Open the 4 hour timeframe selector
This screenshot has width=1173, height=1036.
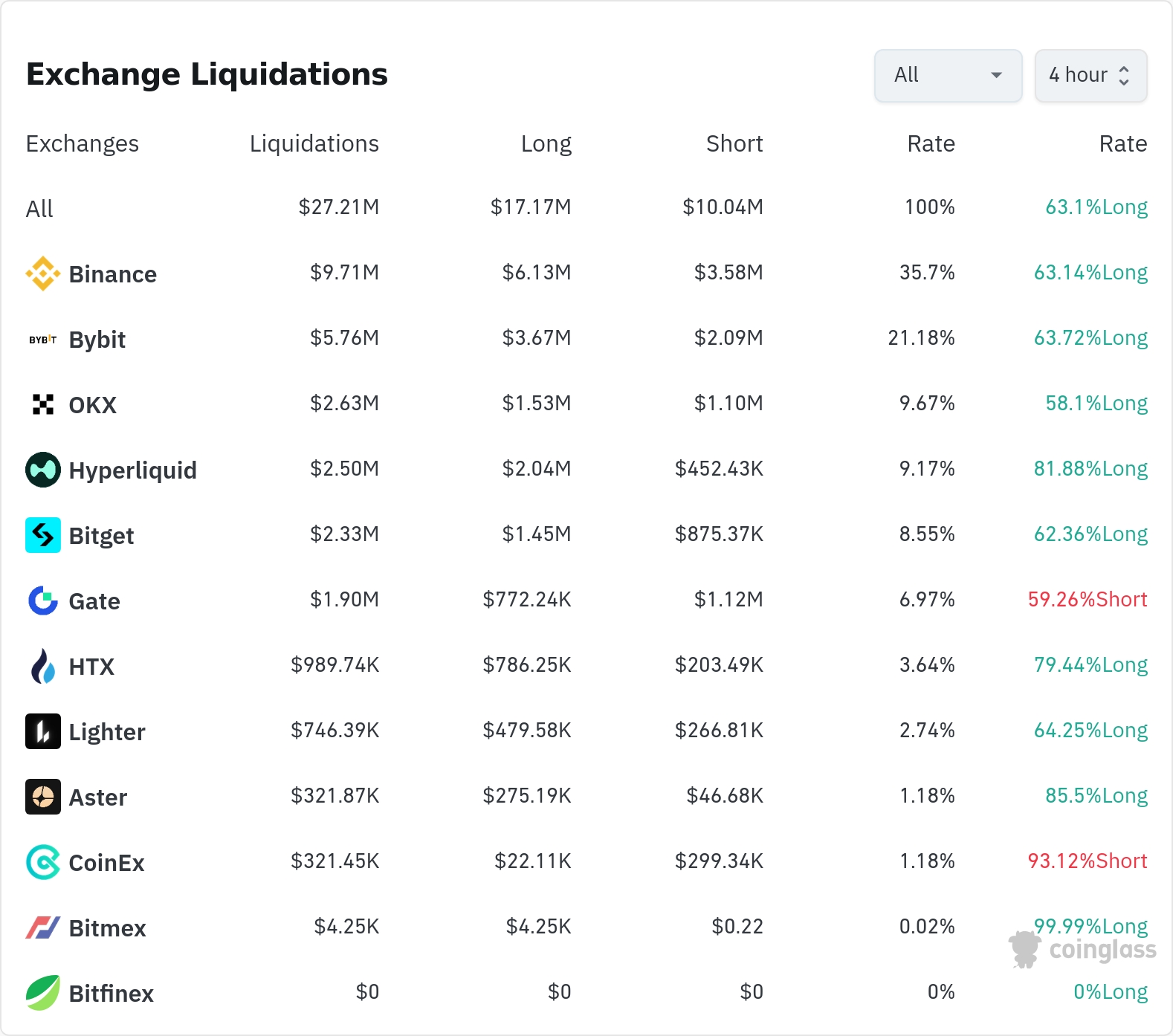(1090, 75)
